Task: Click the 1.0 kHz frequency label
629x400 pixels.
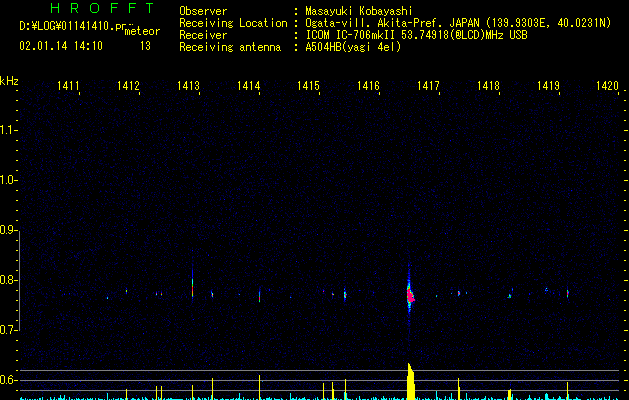Action: pos(8,180)
